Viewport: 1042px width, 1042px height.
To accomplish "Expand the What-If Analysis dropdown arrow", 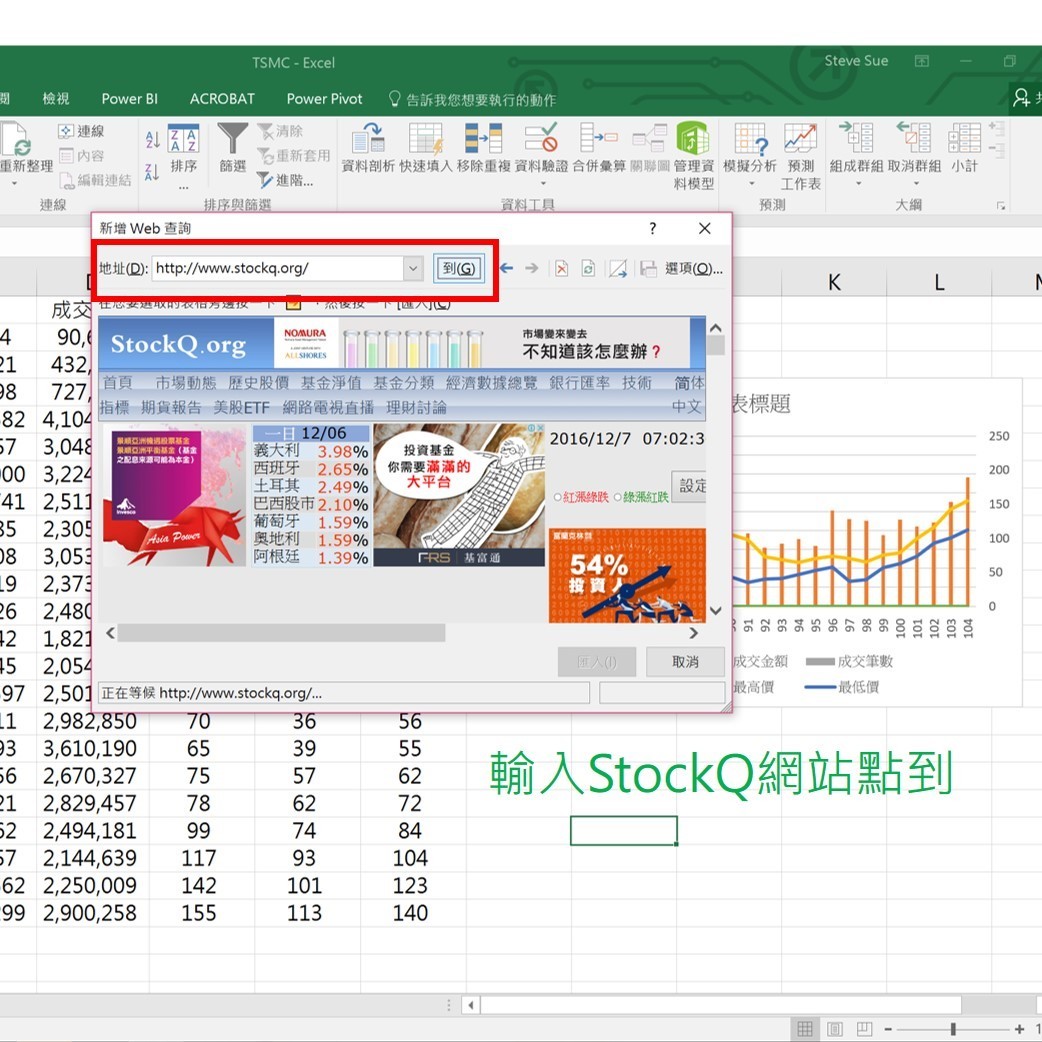I will 752,183.
